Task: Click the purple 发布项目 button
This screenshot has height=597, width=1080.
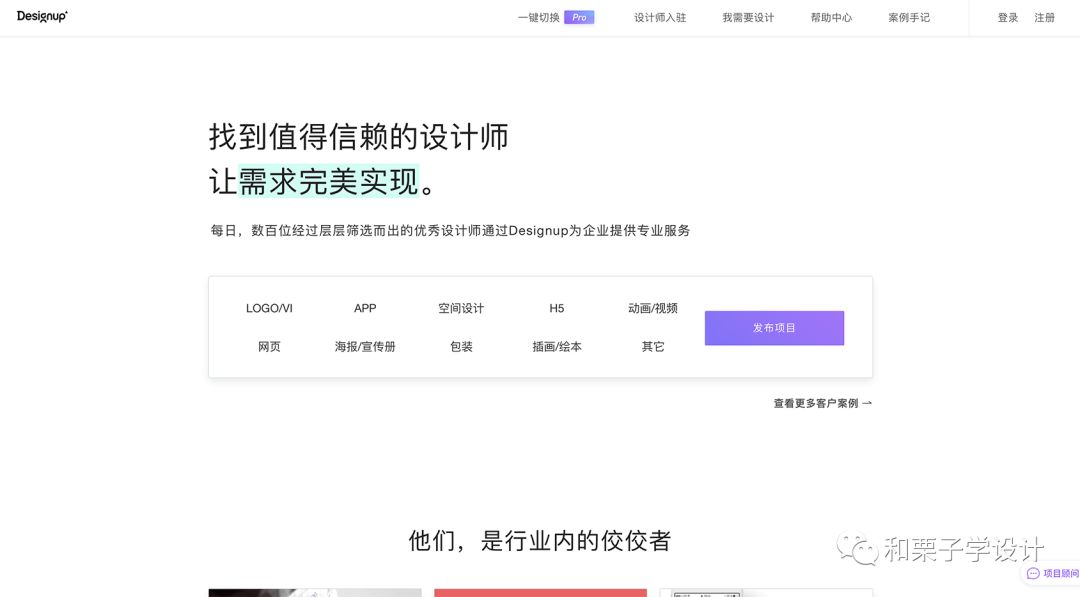Action: coord(774,327)
